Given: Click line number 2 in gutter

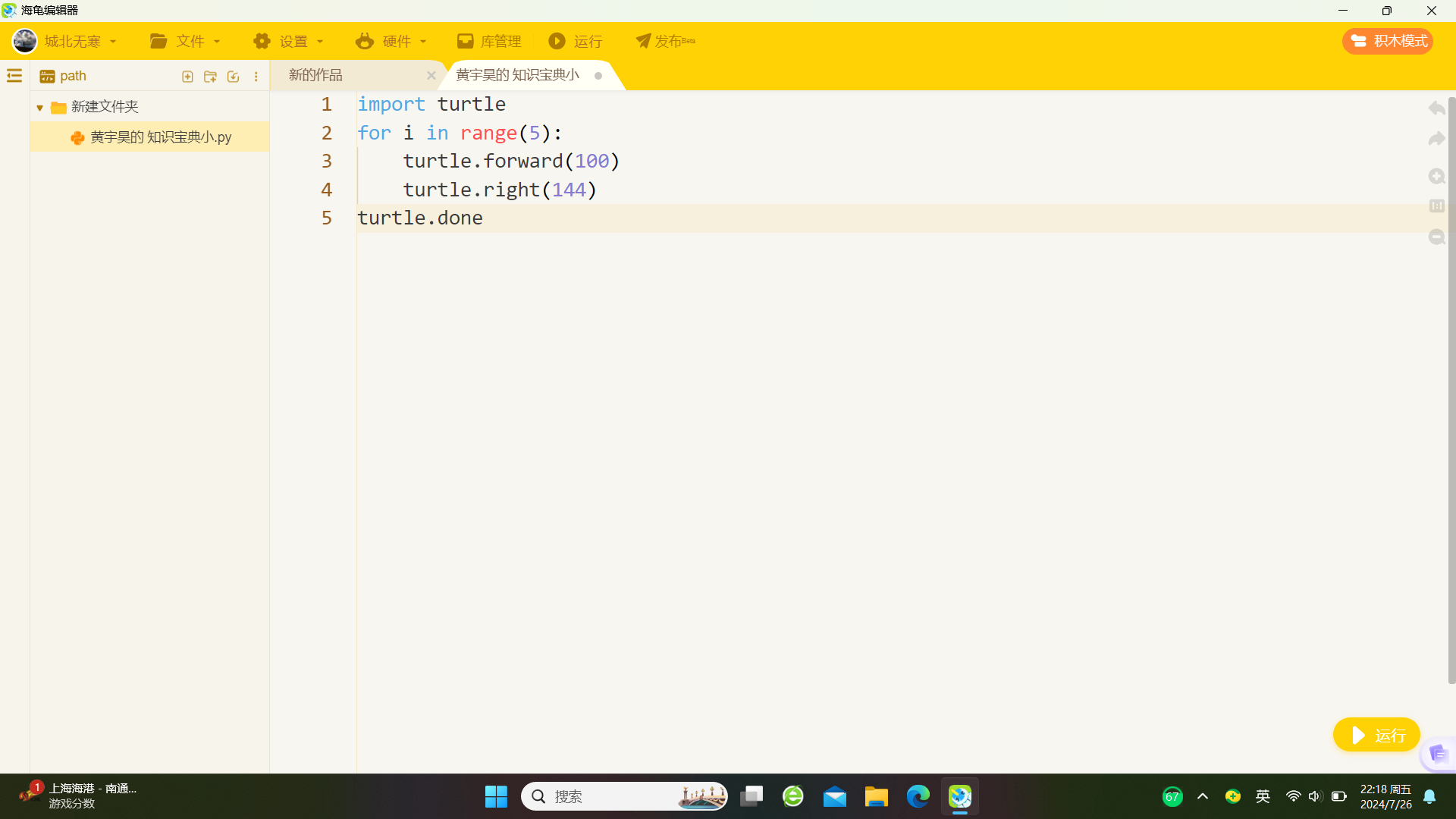Looking at the screenshot, I should [327, 133].
